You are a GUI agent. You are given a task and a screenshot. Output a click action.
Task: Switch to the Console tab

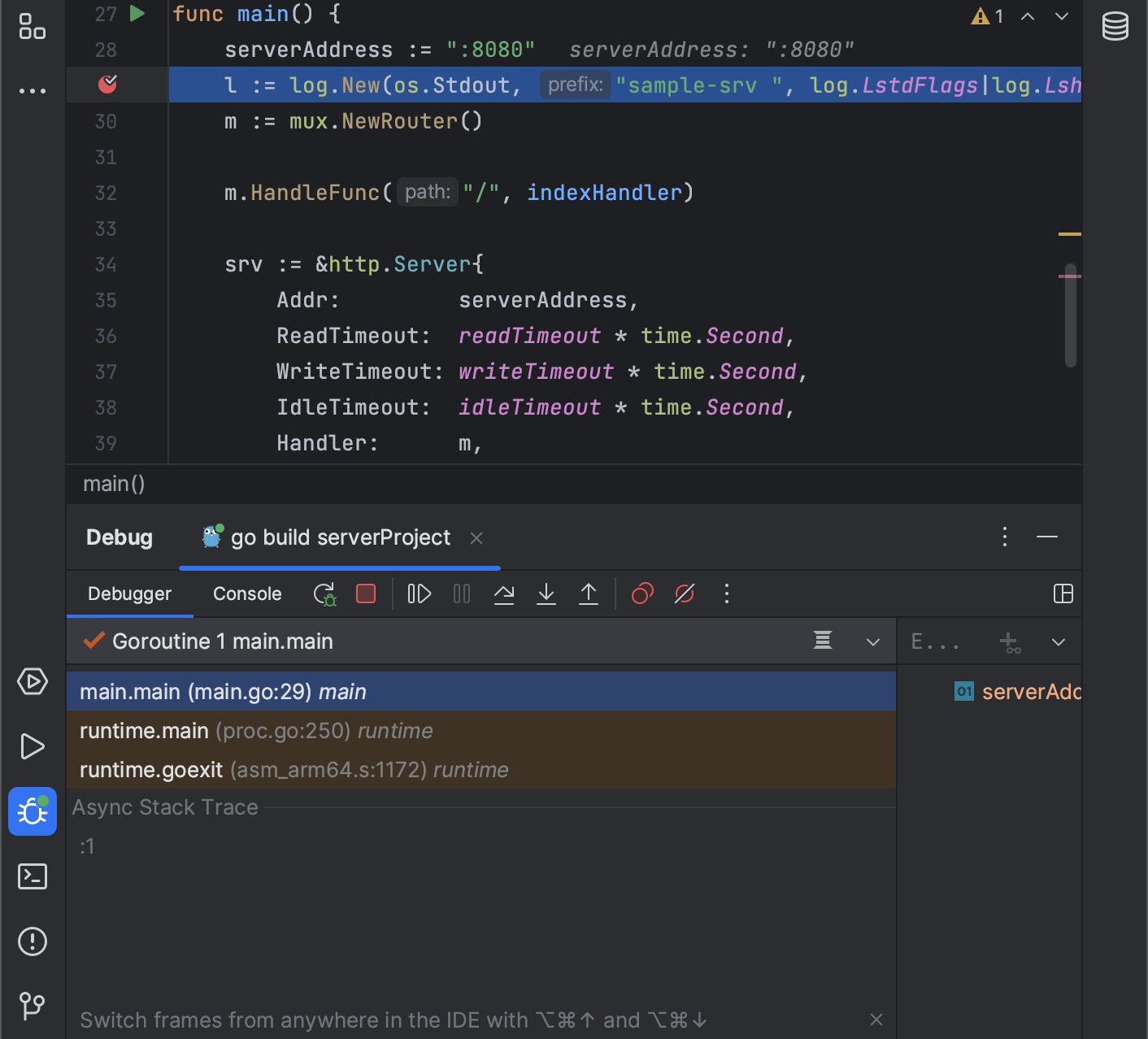tap(246, 593)
